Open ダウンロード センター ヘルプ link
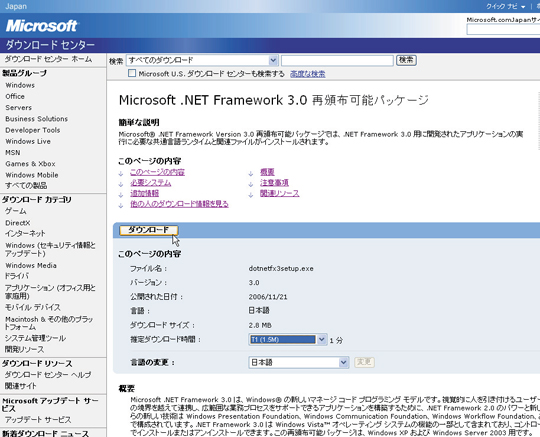This screenshot has width=540, height=437. [x=48, y=375]
